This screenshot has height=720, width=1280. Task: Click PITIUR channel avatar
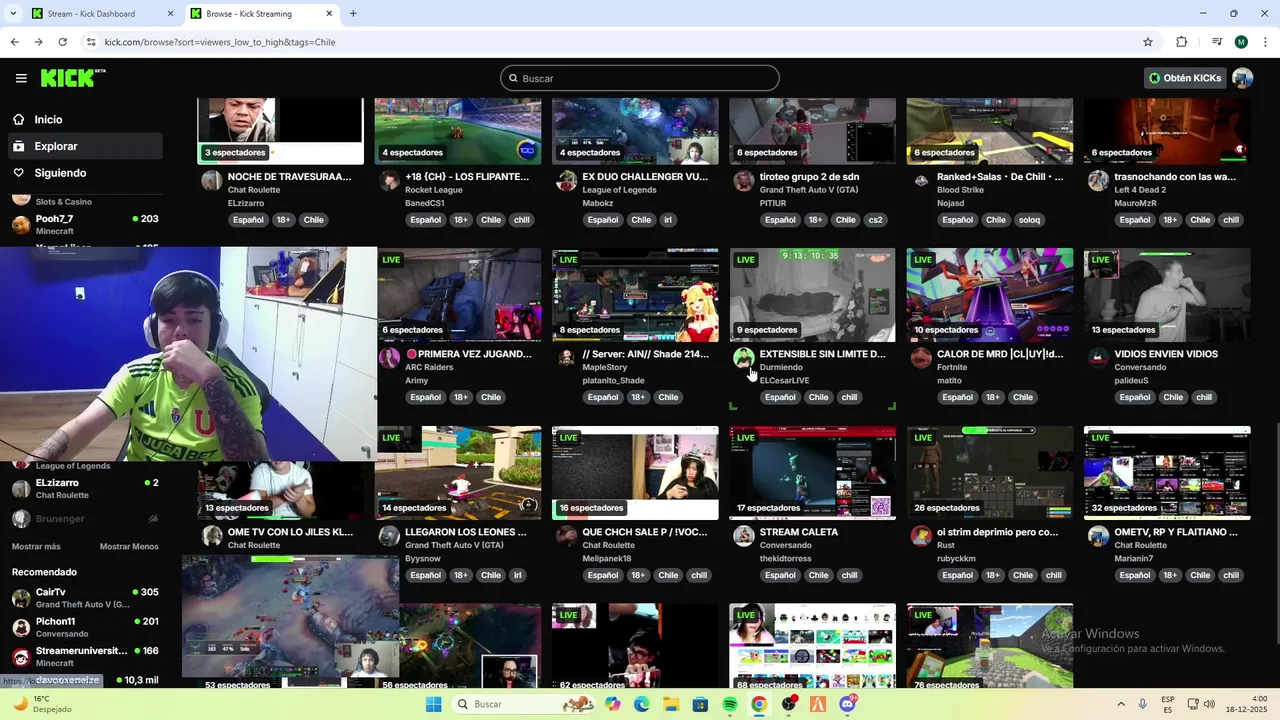tap(743, 180)
